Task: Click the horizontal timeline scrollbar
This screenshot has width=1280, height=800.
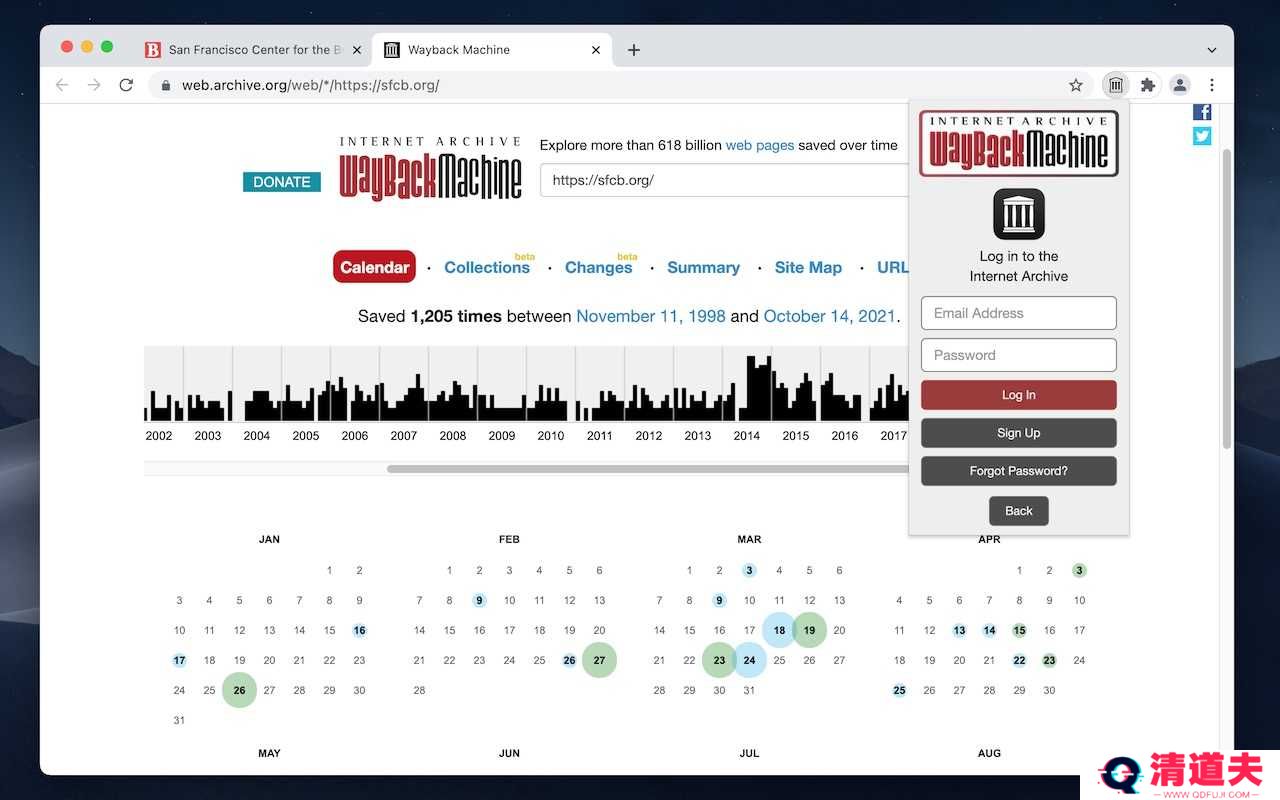Action: pyautogui.click(x=640, y=469)
